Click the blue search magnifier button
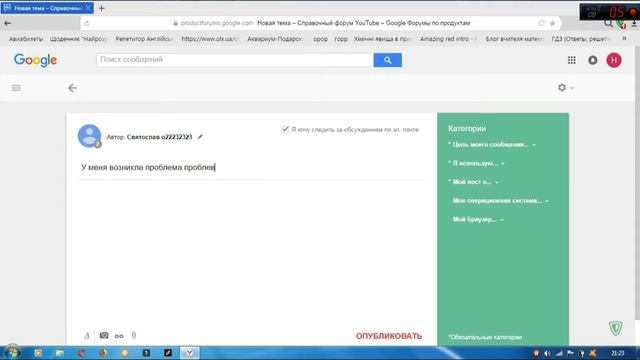 click(x=387, y=60)
